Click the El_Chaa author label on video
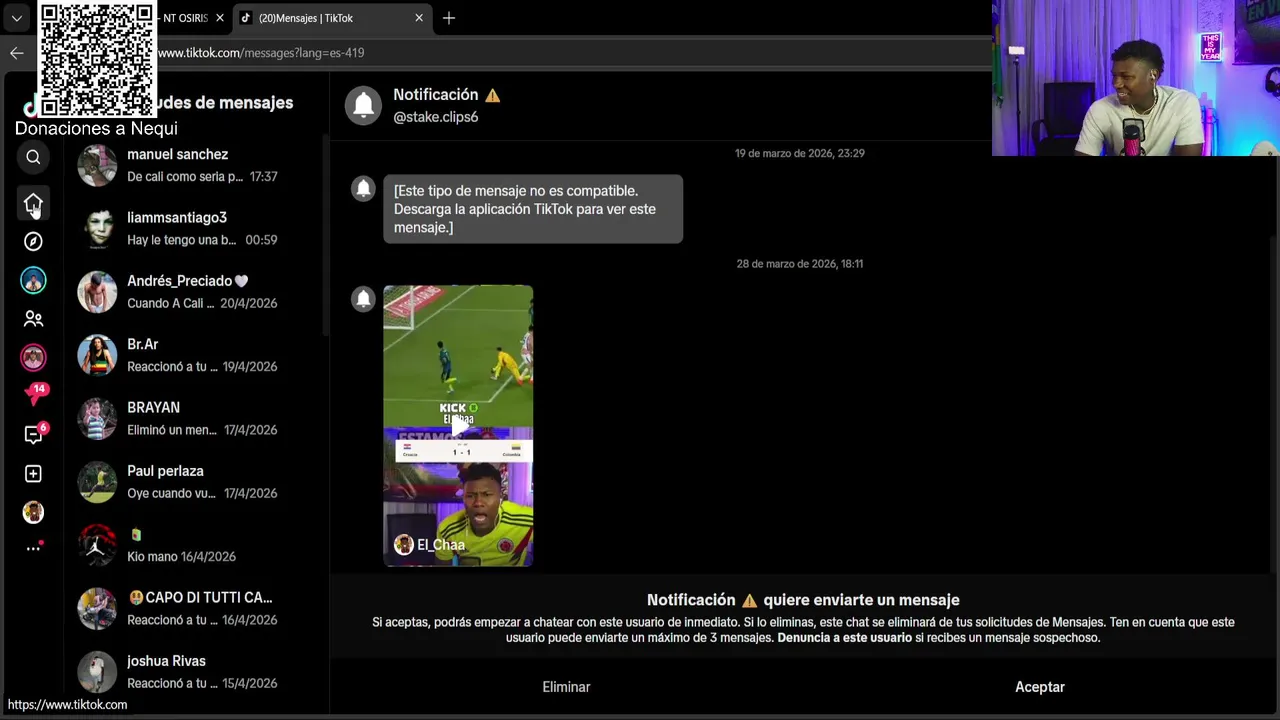Image resolution: width=1280 pixels, height=720 pixels. 430,545
